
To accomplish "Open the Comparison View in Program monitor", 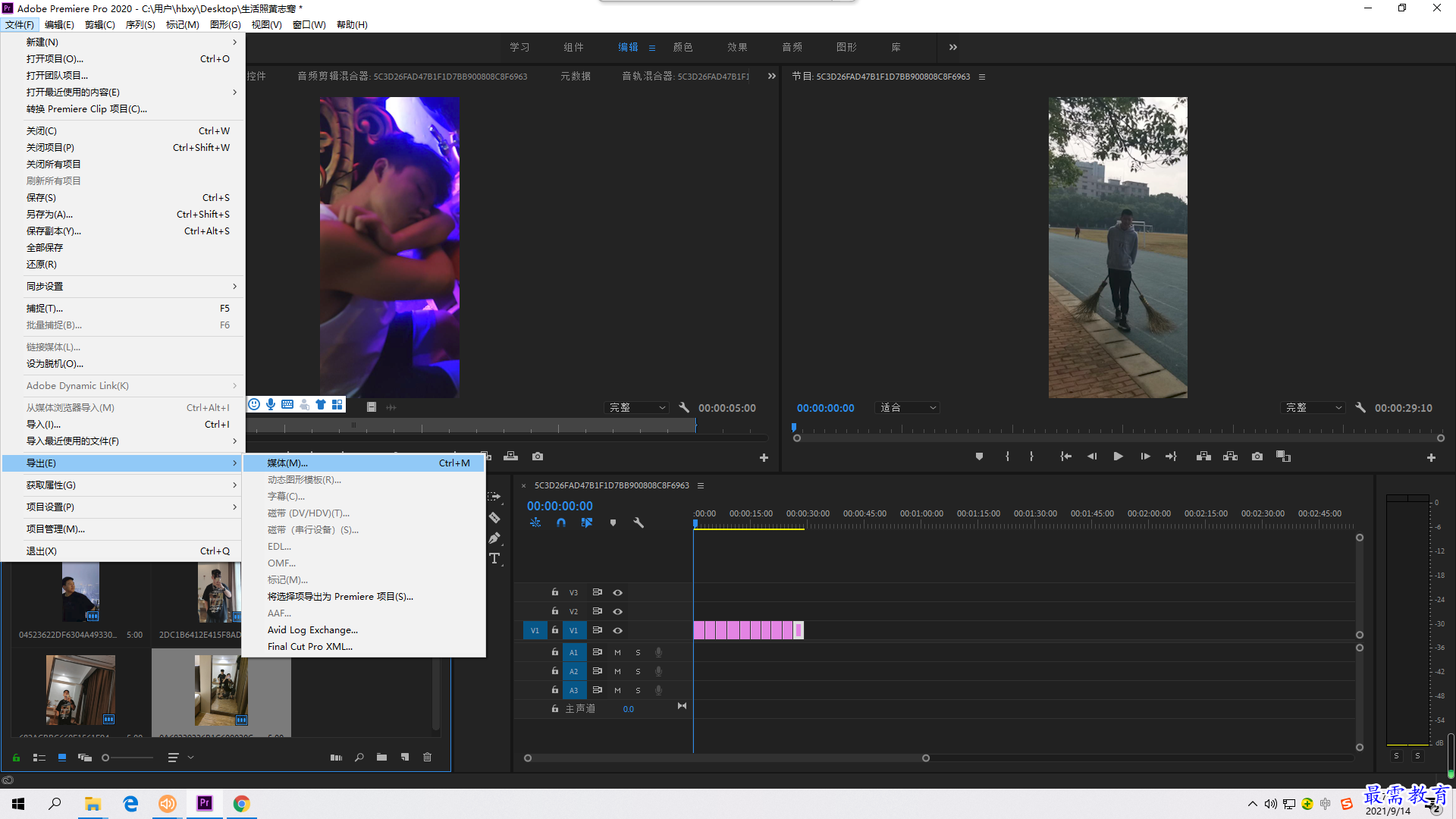I will coord(1283,457).
